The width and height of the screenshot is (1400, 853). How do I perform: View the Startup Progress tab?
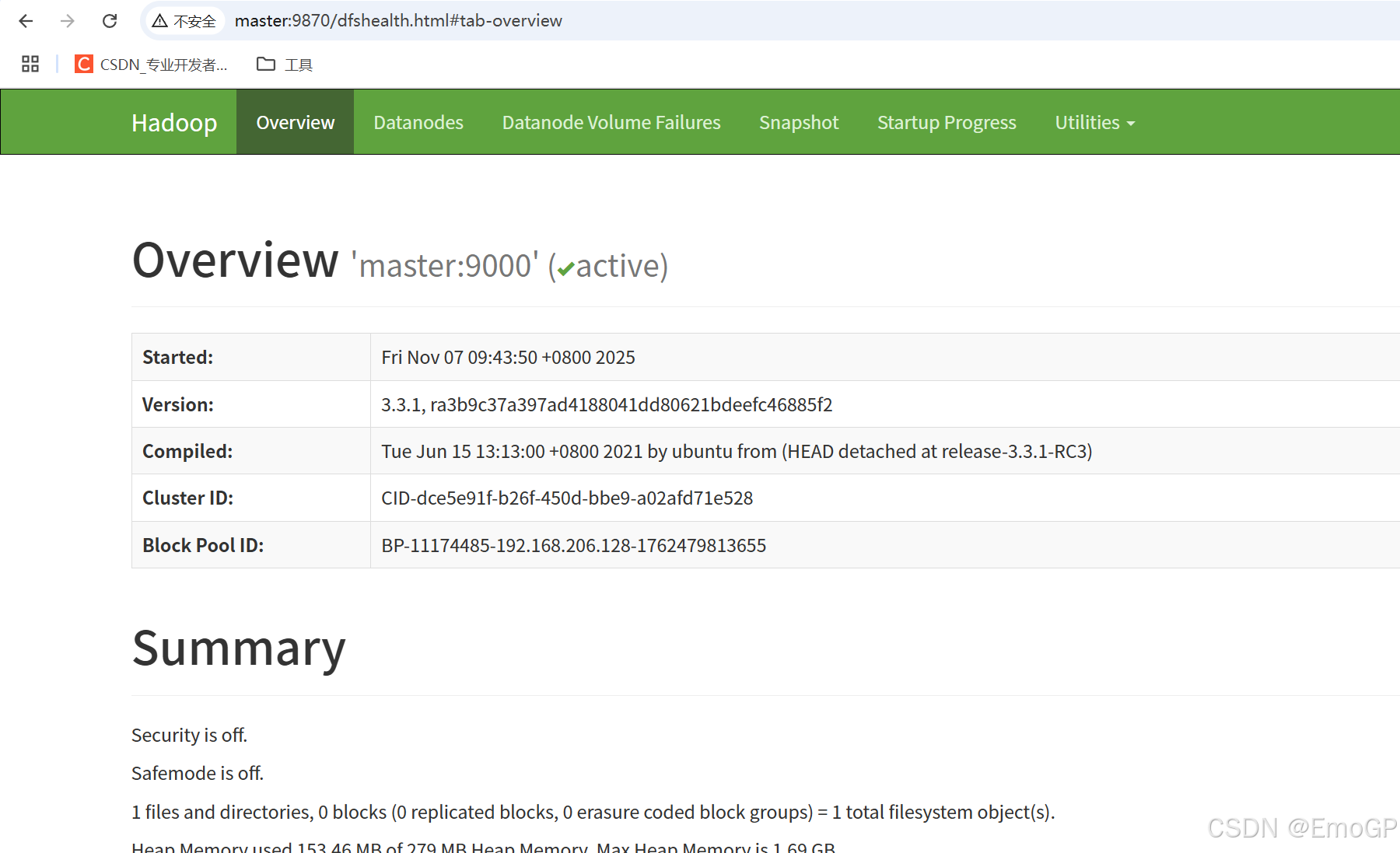tap(947, 122)
